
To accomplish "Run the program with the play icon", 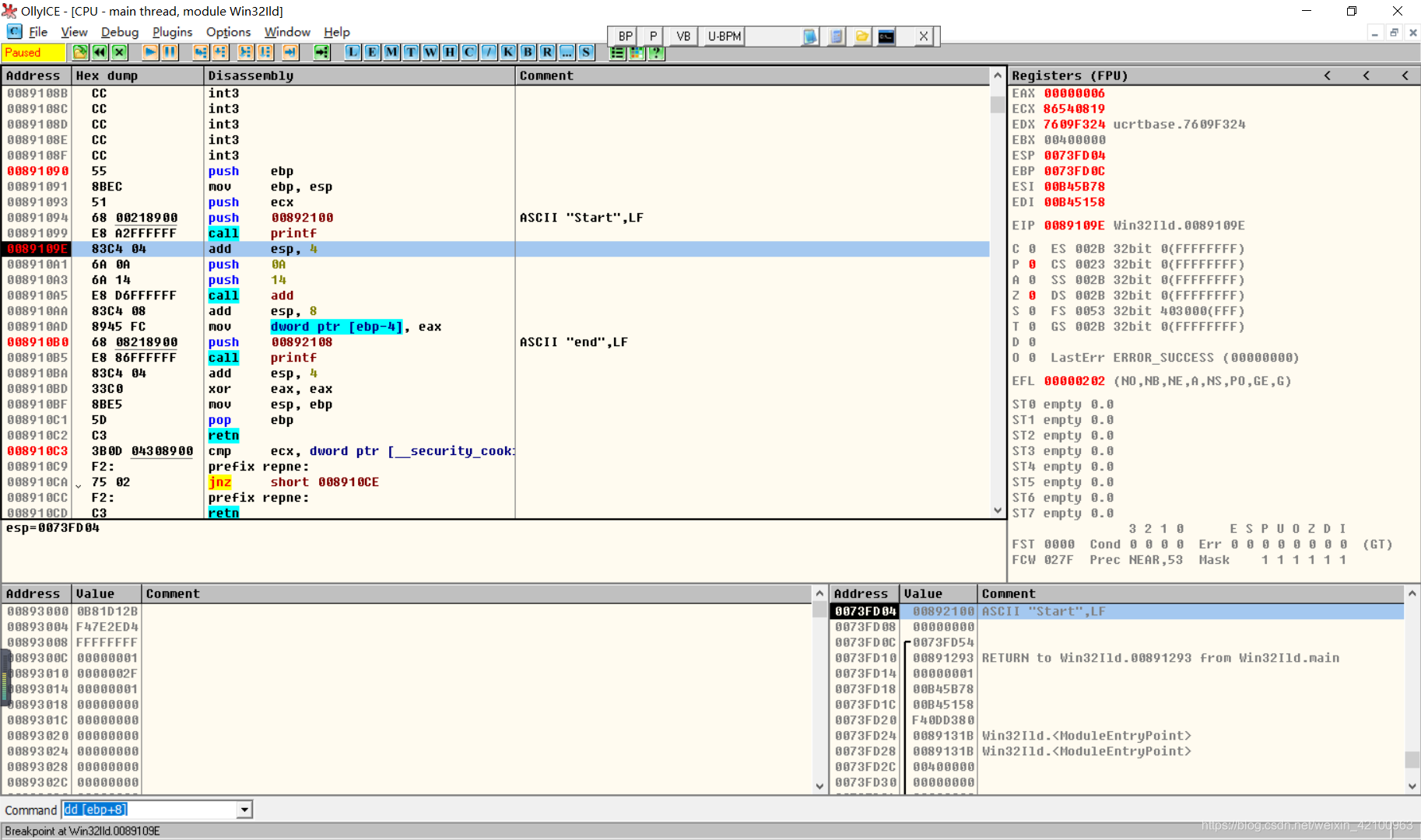I will [x=150, y=52].
